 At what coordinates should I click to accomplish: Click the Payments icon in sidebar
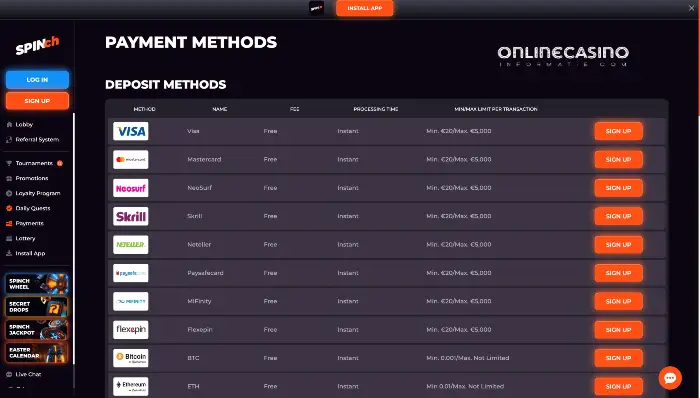[x=9, y=224]
